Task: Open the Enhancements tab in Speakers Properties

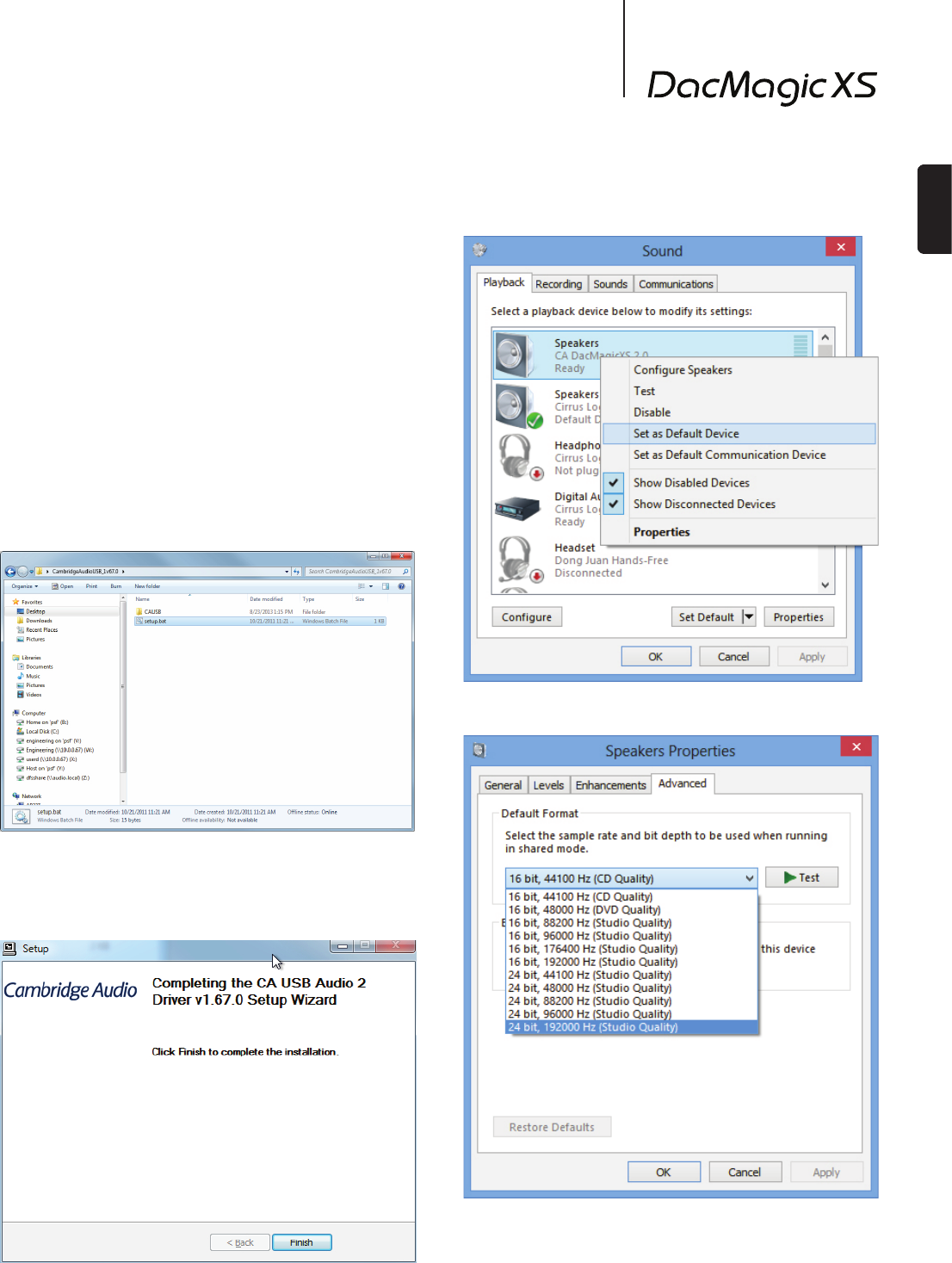Action: tap(610, 785)
